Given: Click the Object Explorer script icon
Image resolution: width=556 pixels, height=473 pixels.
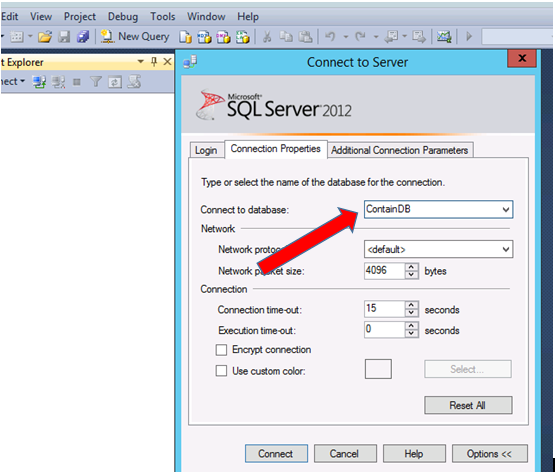Looking at the screenshot, I should [x=134, y=82].
